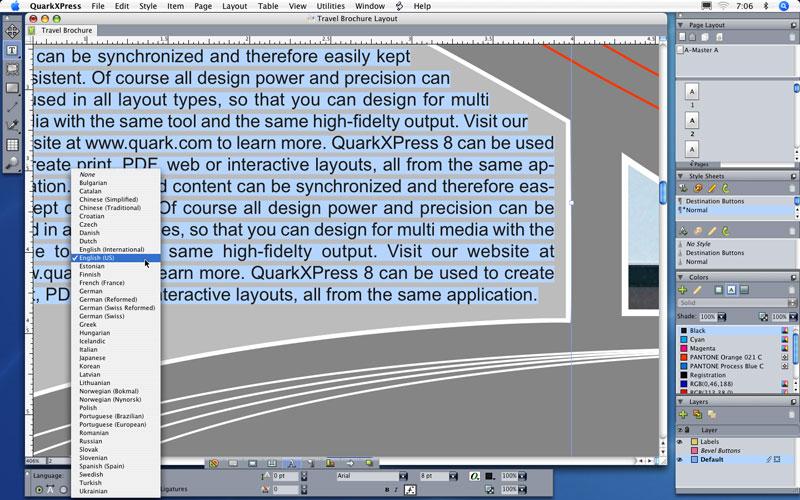Add new color in Colors panel
This screenshot has width=800, height=500.
[683, 290]
